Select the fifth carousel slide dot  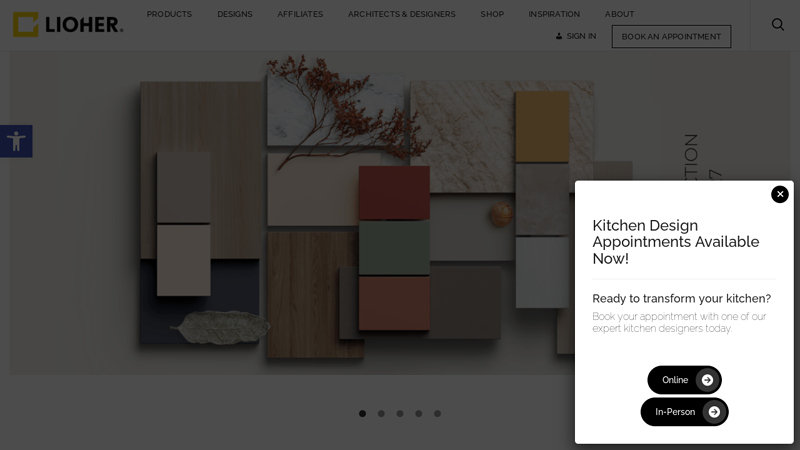[x=437, y=413]
